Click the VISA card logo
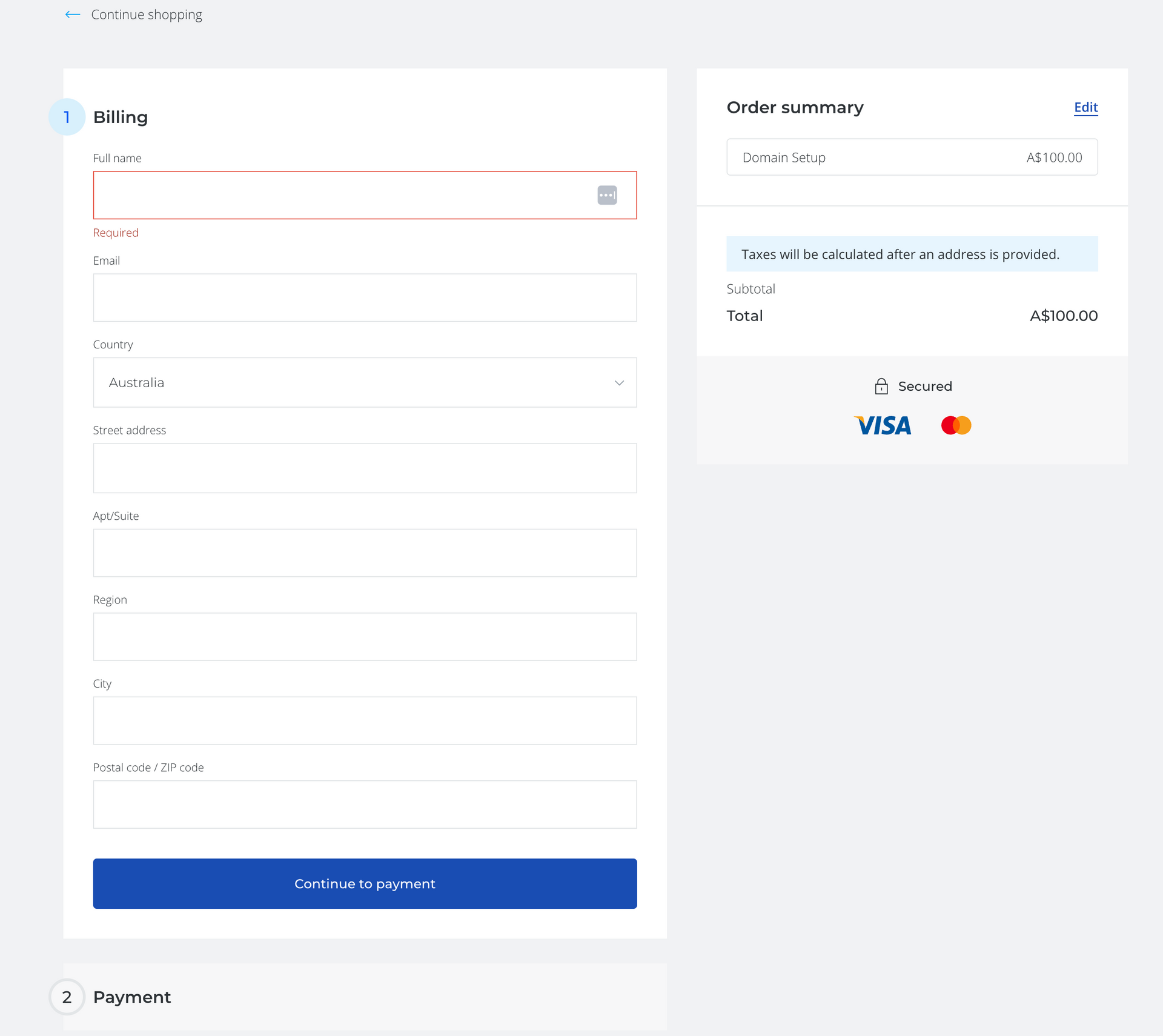Viewport: 1163px width, 1036px height. pos(883,425)
